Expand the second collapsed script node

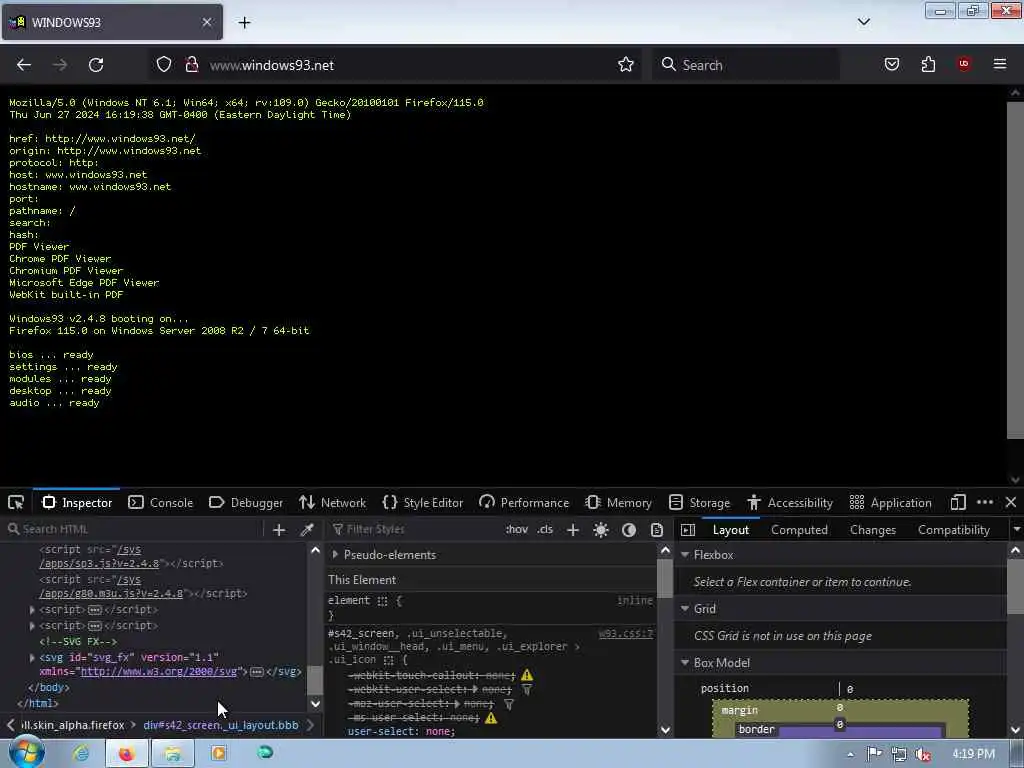click(32, 626)
